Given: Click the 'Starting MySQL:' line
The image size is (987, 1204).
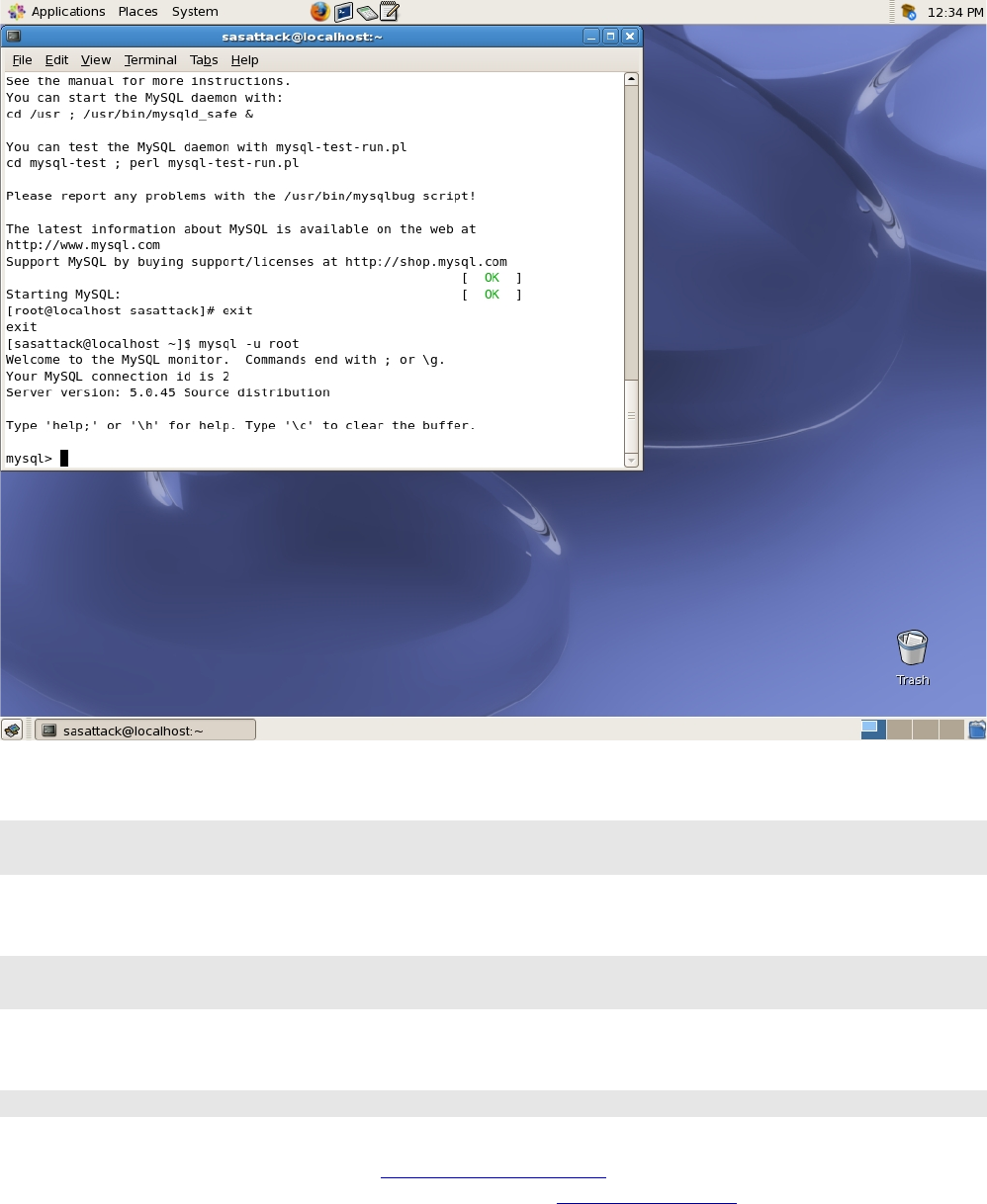Looking at the screenshot, I should click(x=63, y=295).
